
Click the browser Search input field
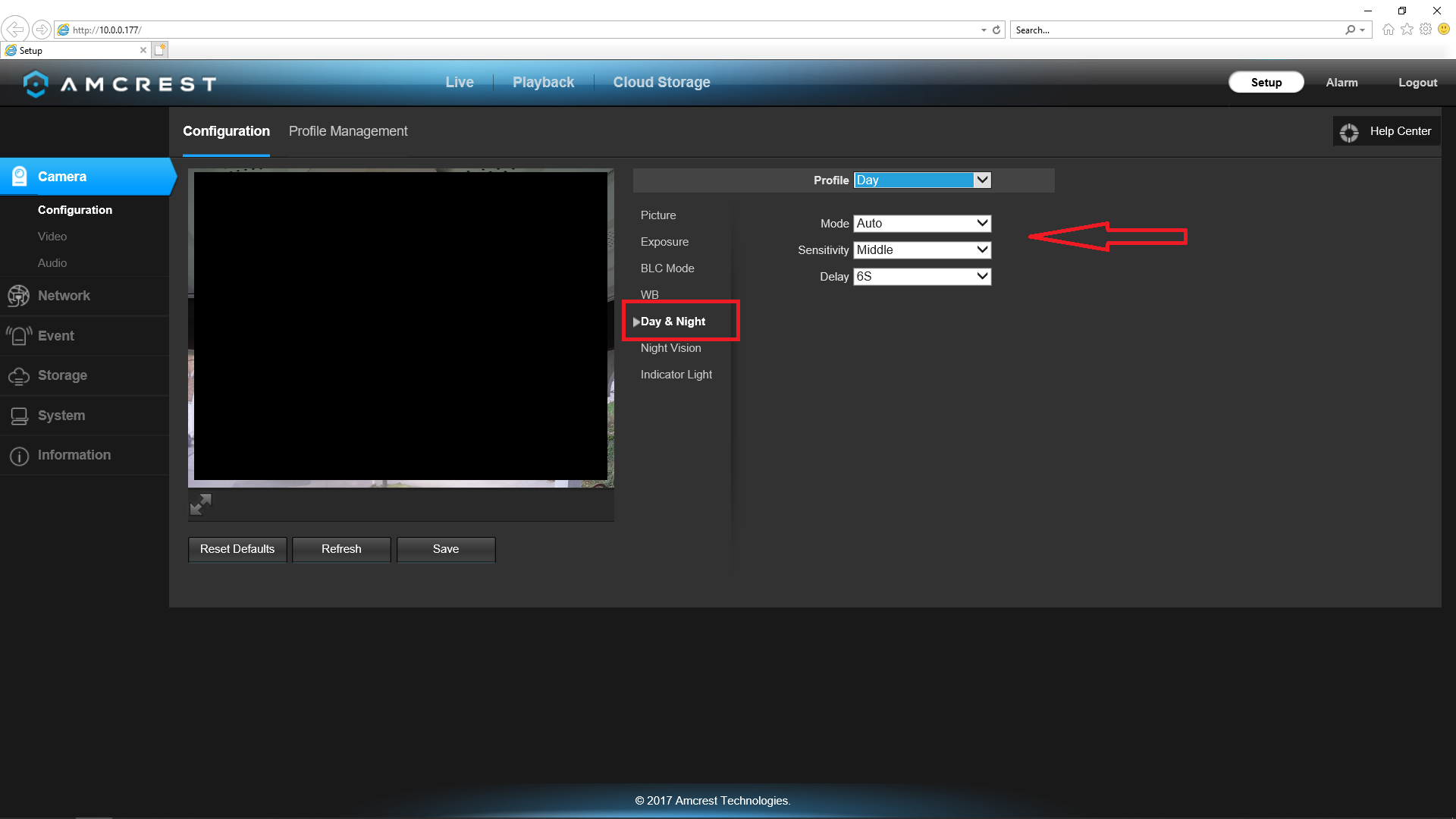[x=1177, y=30]
